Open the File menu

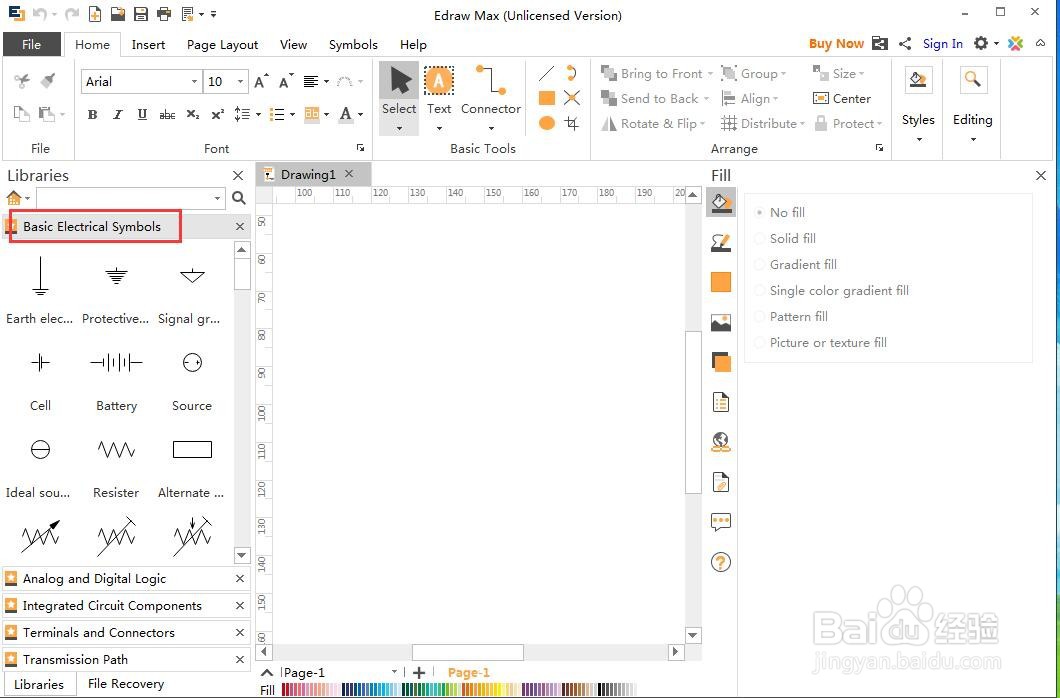(x=32, y=44)
